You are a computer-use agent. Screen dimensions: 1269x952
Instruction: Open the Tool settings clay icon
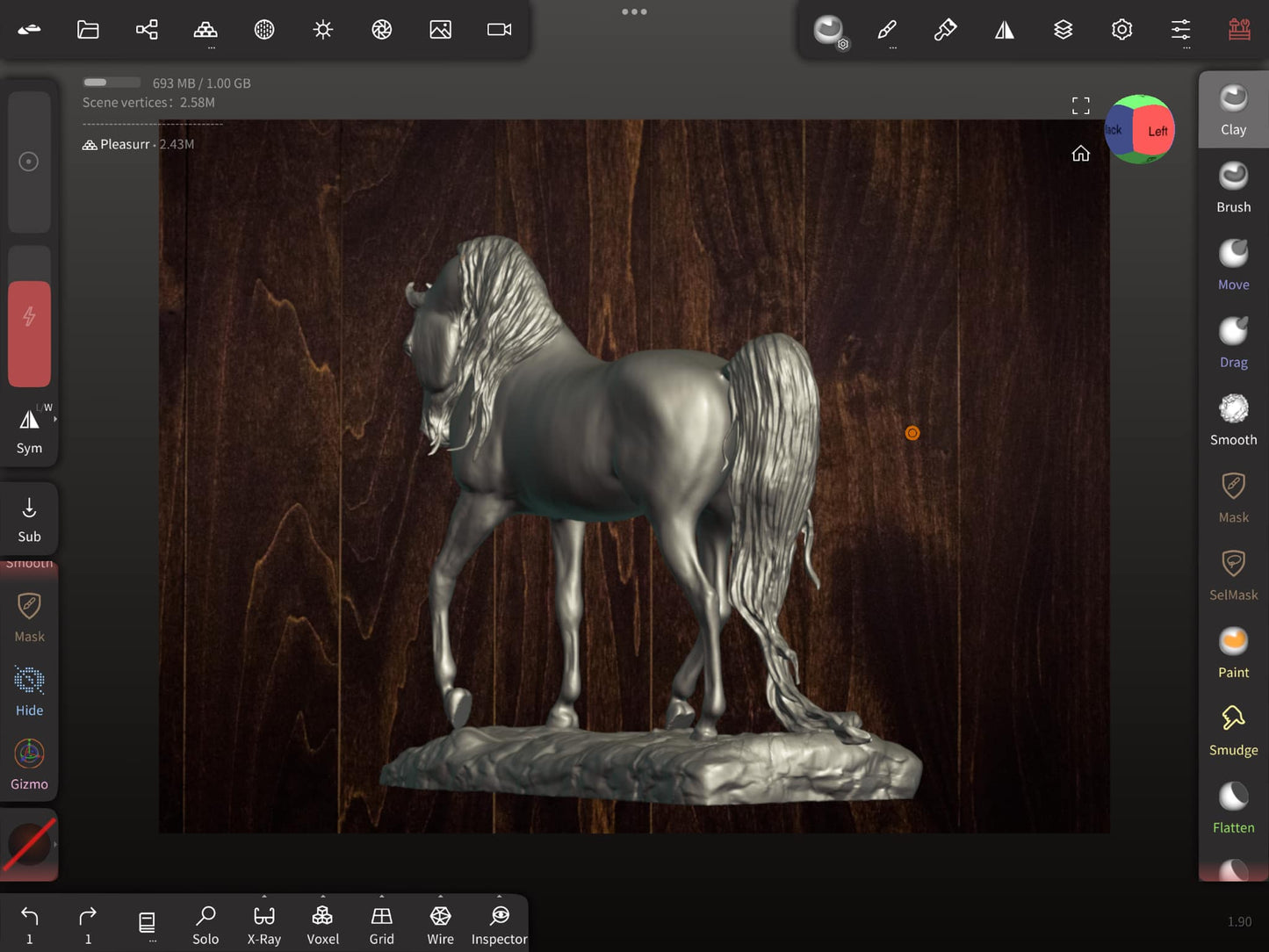[x=829, y=31]
